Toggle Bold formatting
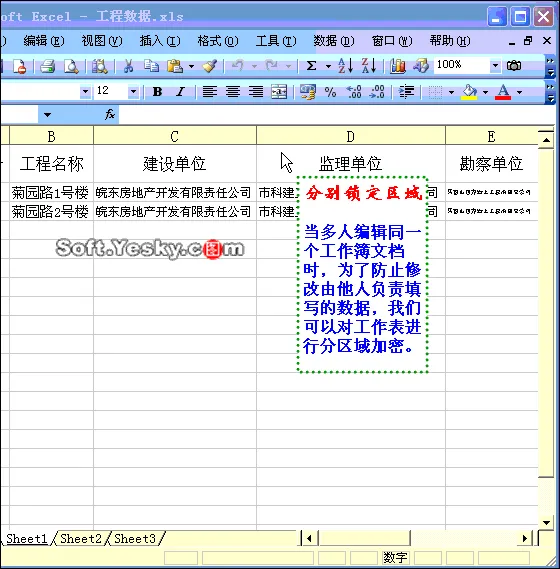This screenshot has width=560, height=569. point(157,92)
